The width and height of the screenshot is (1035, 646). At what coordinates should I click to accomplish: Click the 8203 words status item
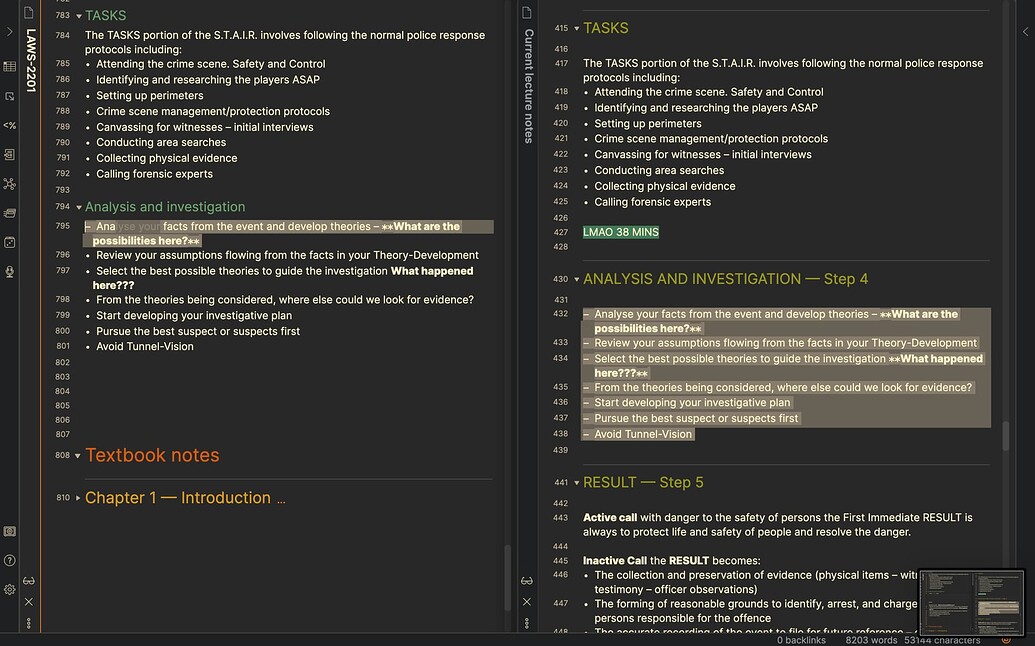[871, 640]
